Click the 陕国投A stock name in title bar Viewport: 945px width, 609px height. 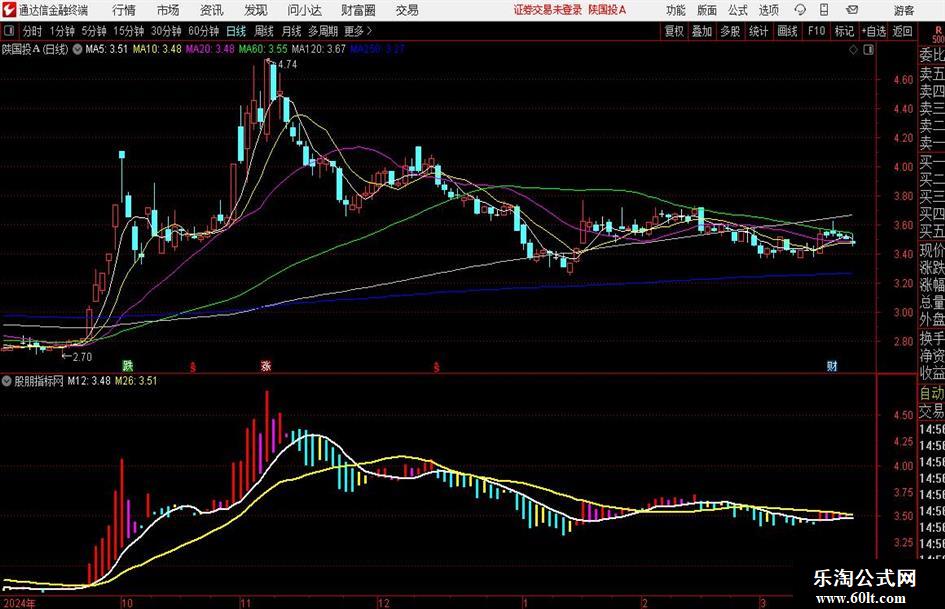coord(608,10)
